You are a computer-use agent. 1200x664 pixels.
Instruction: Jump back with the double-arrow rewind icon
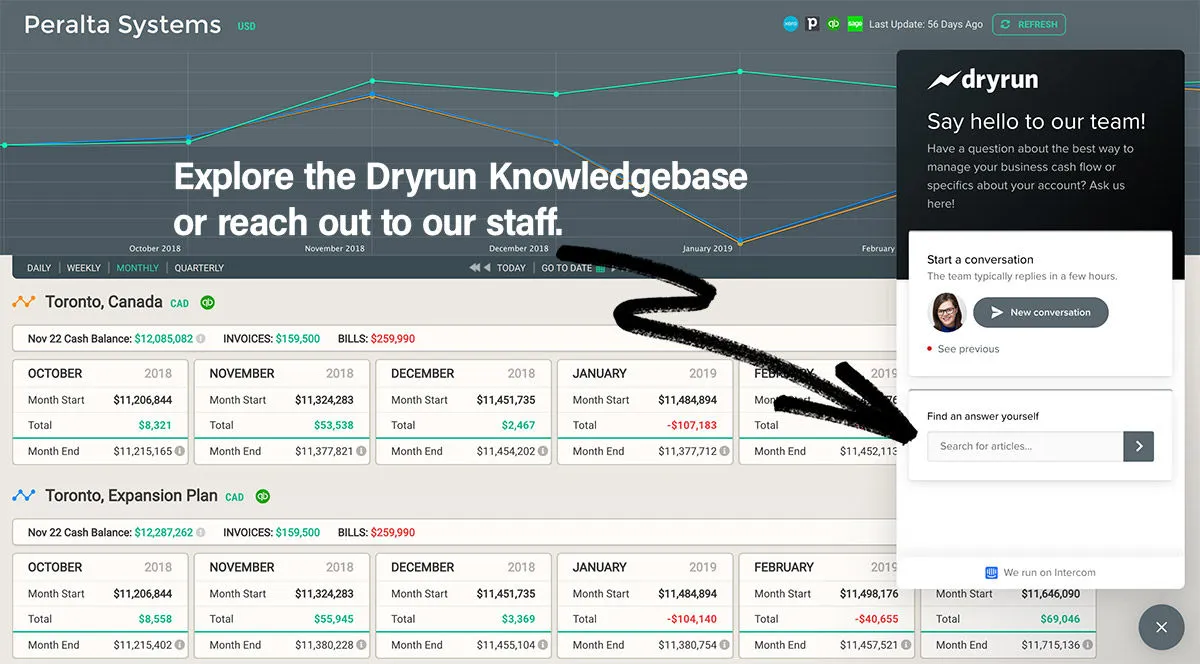click(474, 268)
